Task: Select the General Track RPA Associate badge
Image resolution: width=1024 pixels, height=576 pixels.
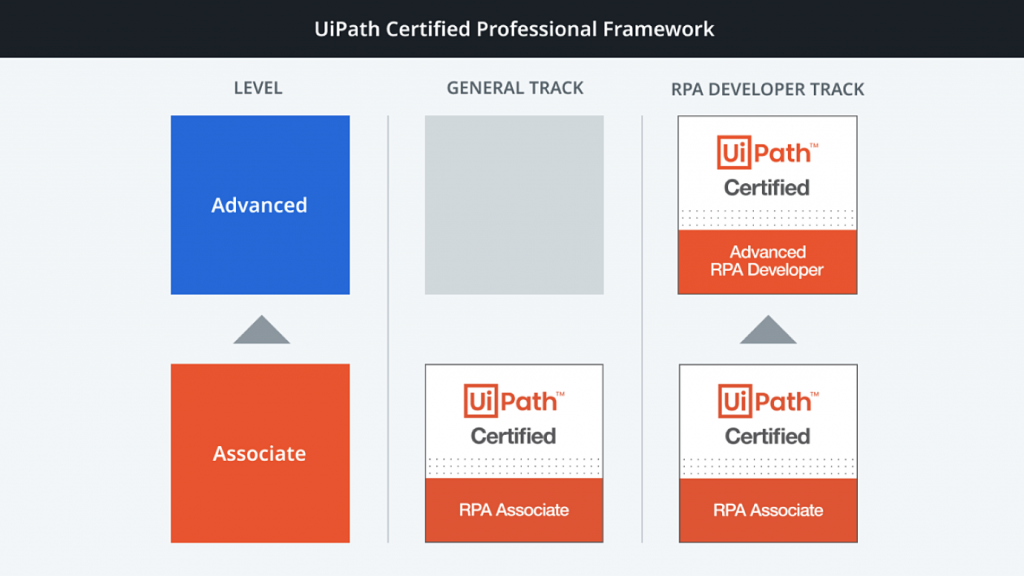Action: coord(514,453)
